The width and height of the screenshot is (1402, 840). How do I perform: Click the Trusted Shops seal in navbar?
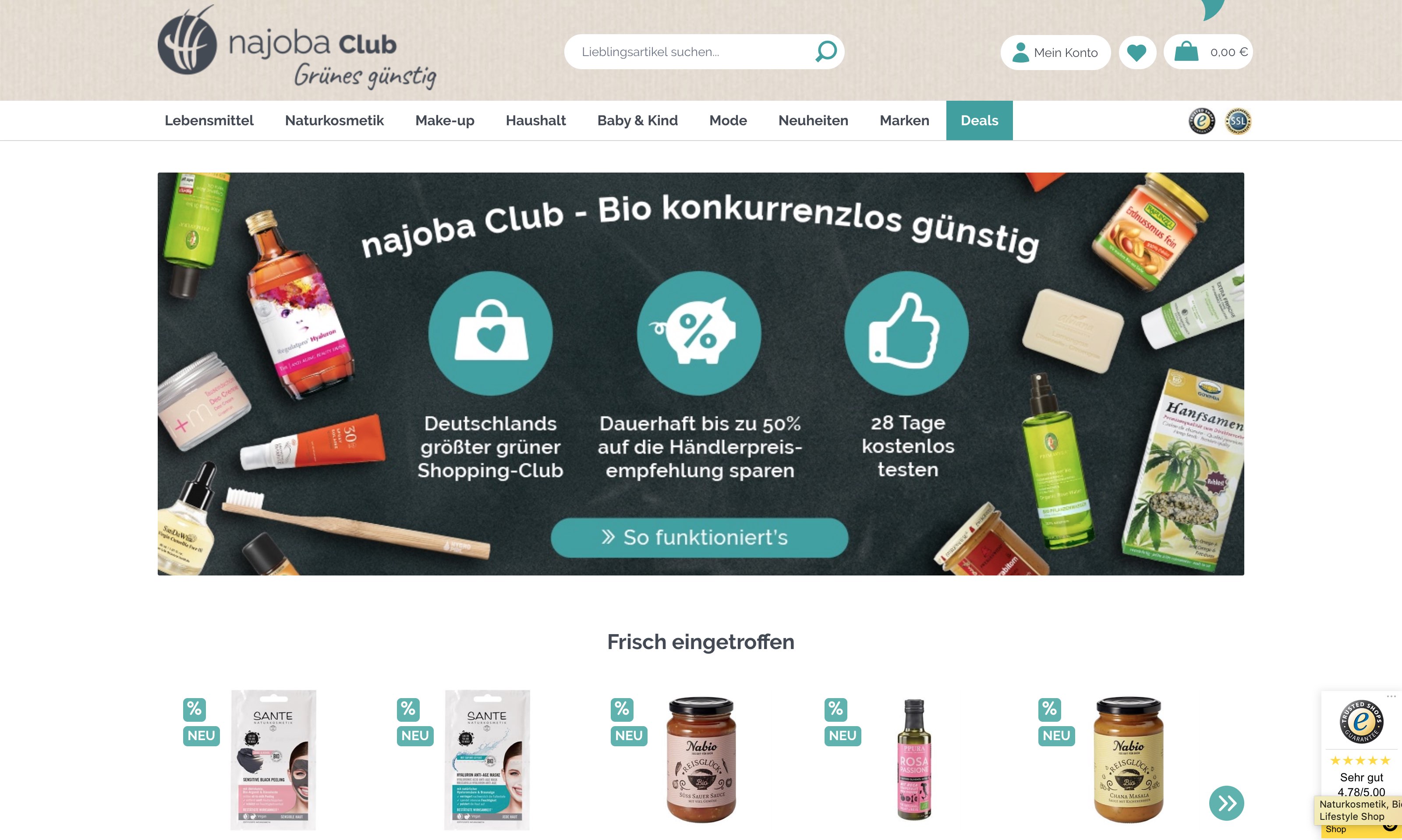(x=1201, y=120)
